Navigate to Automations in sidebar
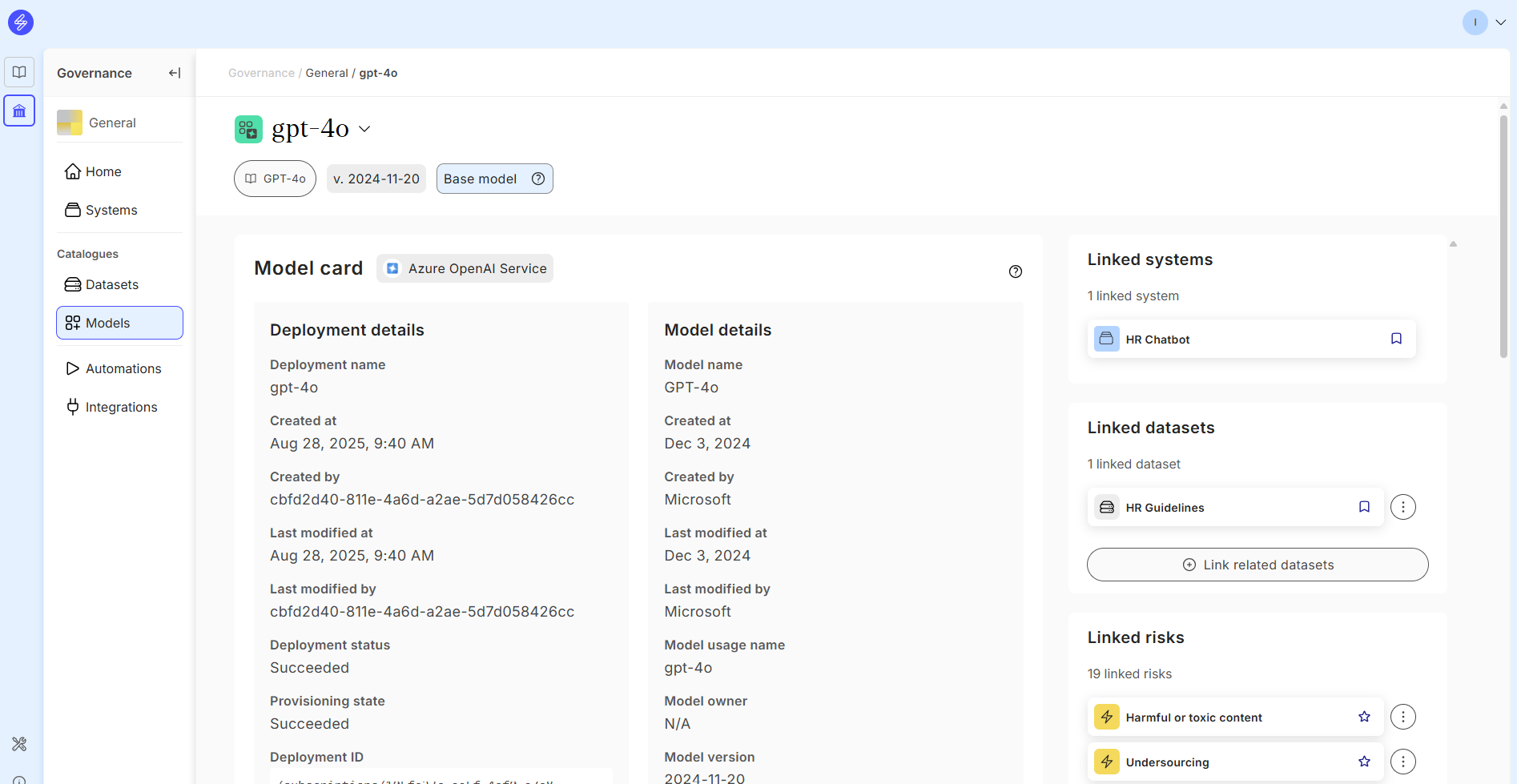The height and width of the screenshot is (784, 1517). (x=123, y=368)
